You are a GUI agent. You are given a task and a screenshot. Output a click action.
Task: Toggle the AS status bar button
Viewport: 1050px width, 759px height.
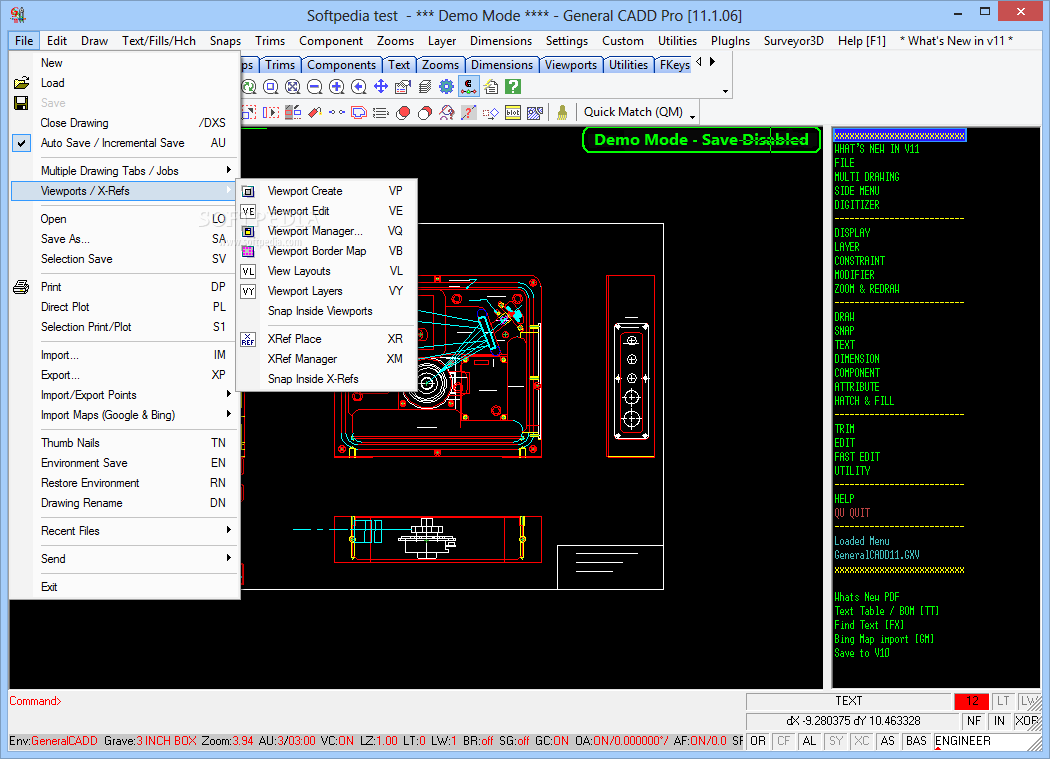[887, 741]
